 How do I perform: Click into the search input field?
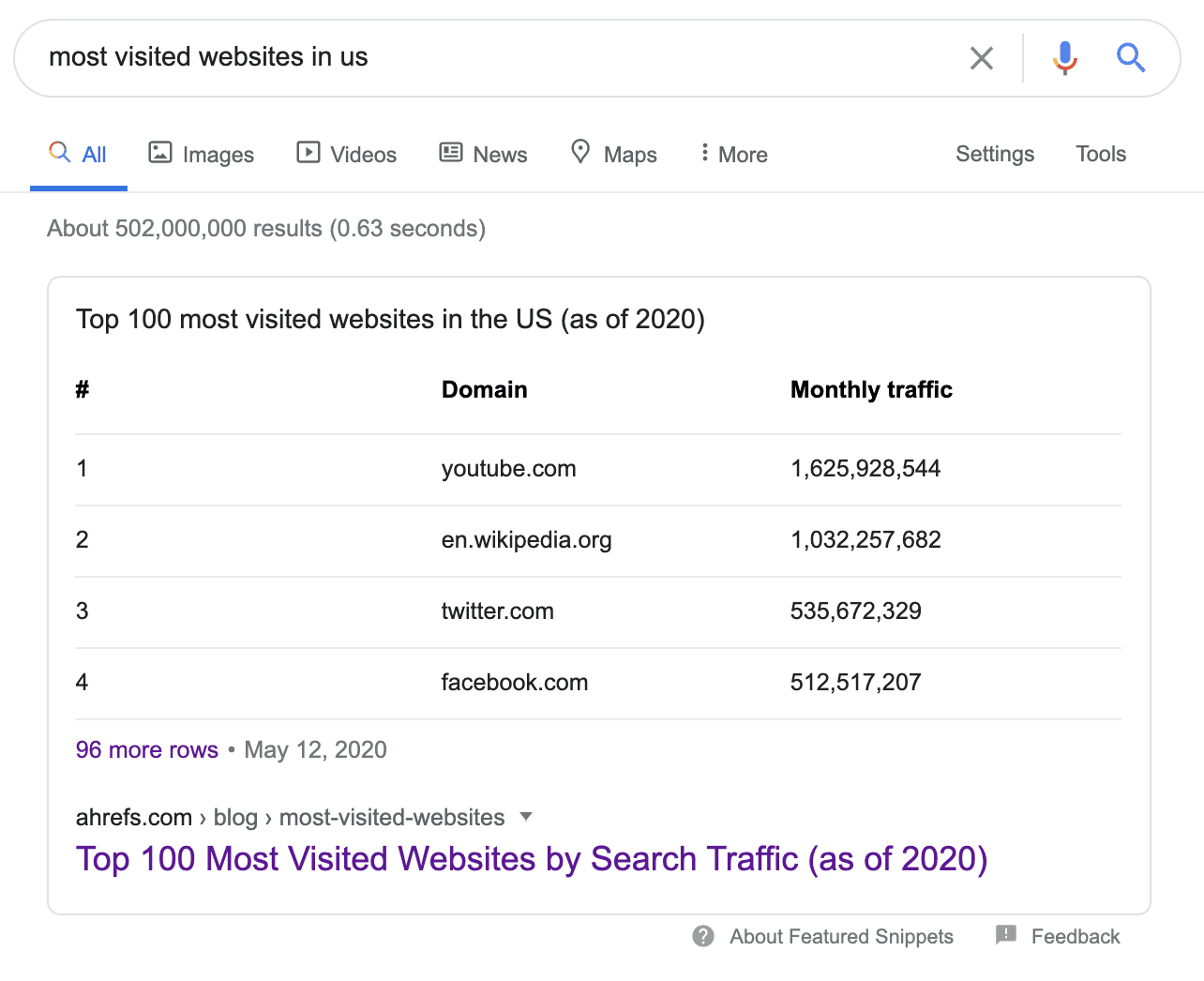(497, 58)
